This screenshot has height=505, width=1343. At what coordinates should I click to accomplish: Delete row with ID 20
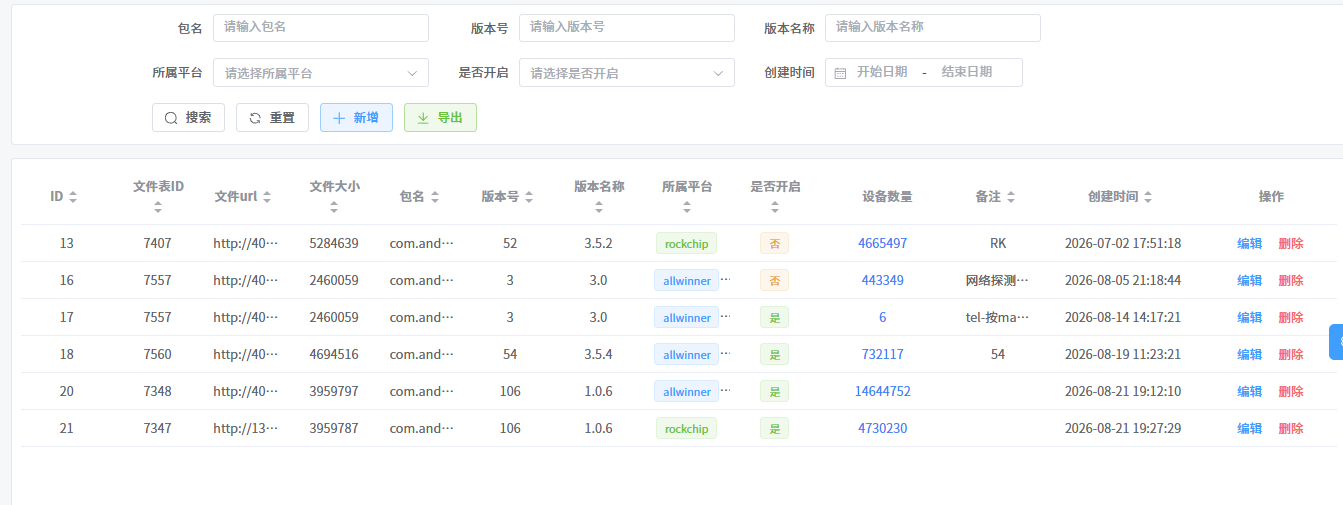point(1291,391)
